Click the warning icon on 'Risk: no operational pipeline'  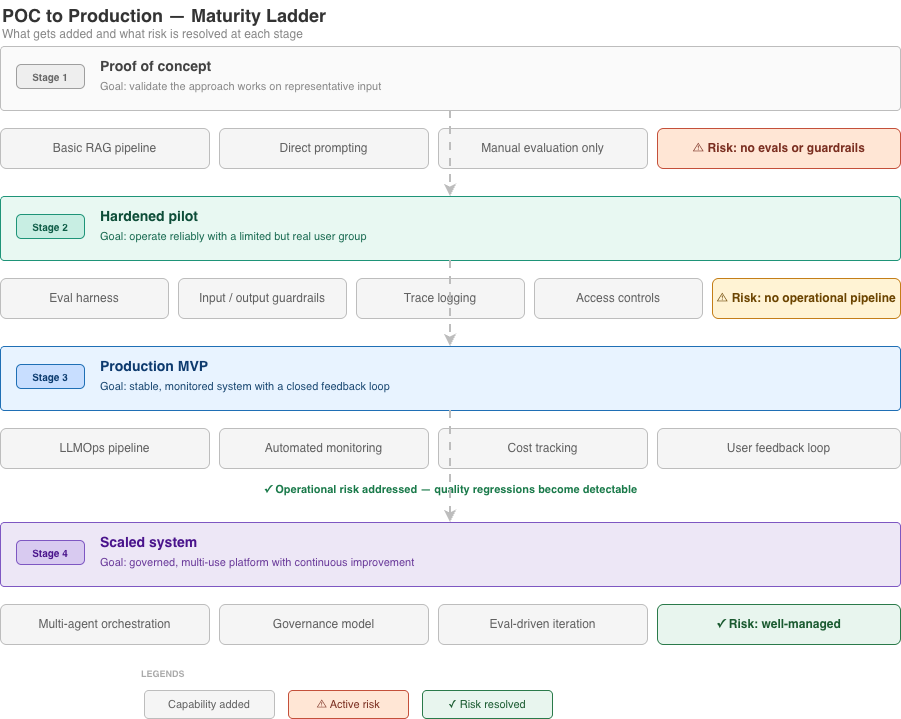722,298
